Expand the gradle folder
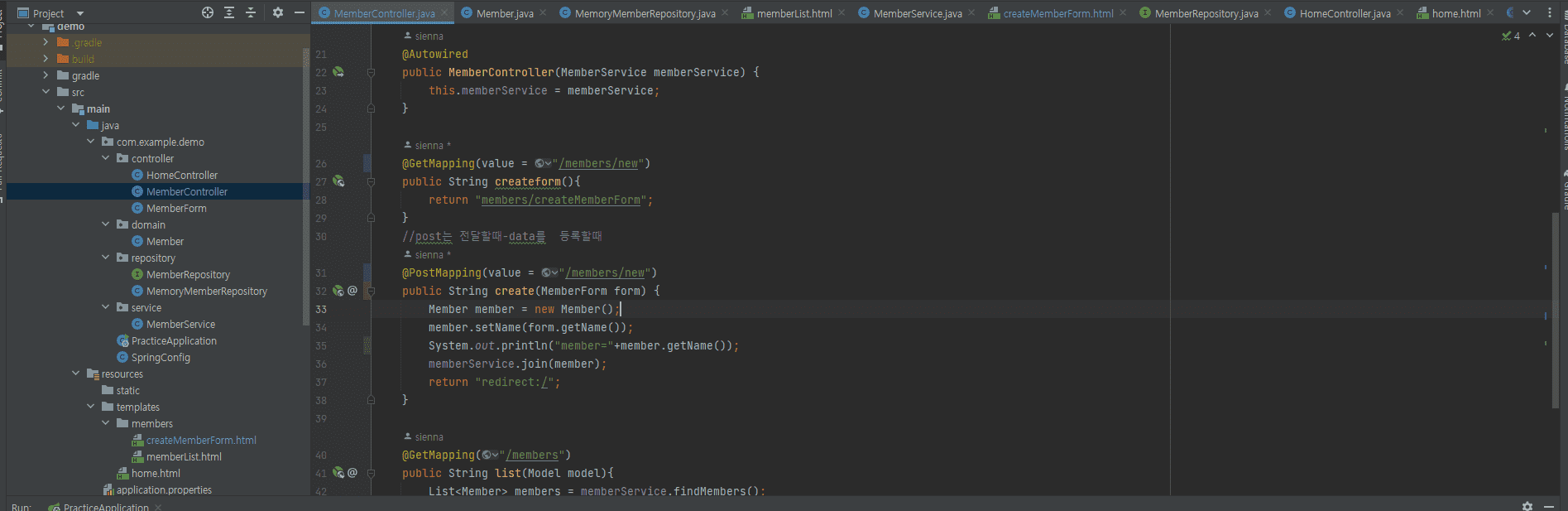Image resolution: width=1568 pixels, height=511 pixels. 46,75
